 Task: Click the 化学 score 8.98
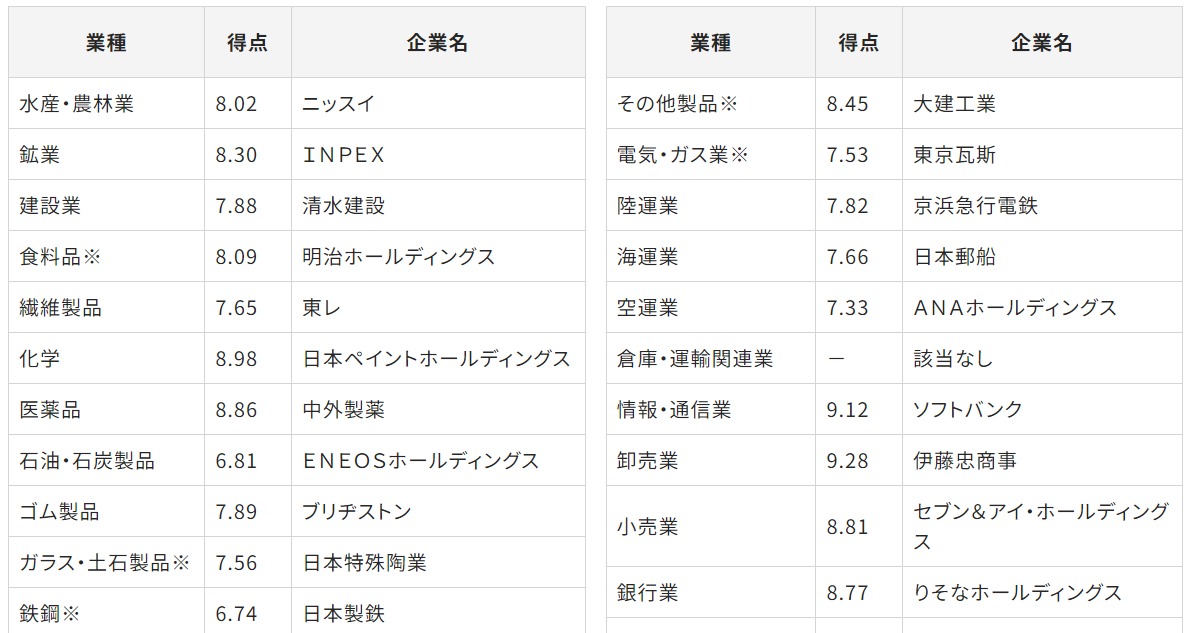click(x=236, y=359)
